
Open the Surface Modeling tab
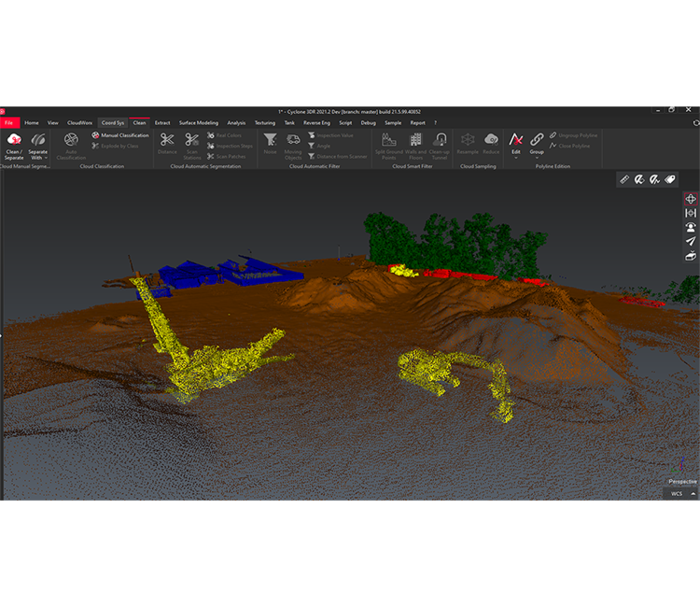[199, 123]
